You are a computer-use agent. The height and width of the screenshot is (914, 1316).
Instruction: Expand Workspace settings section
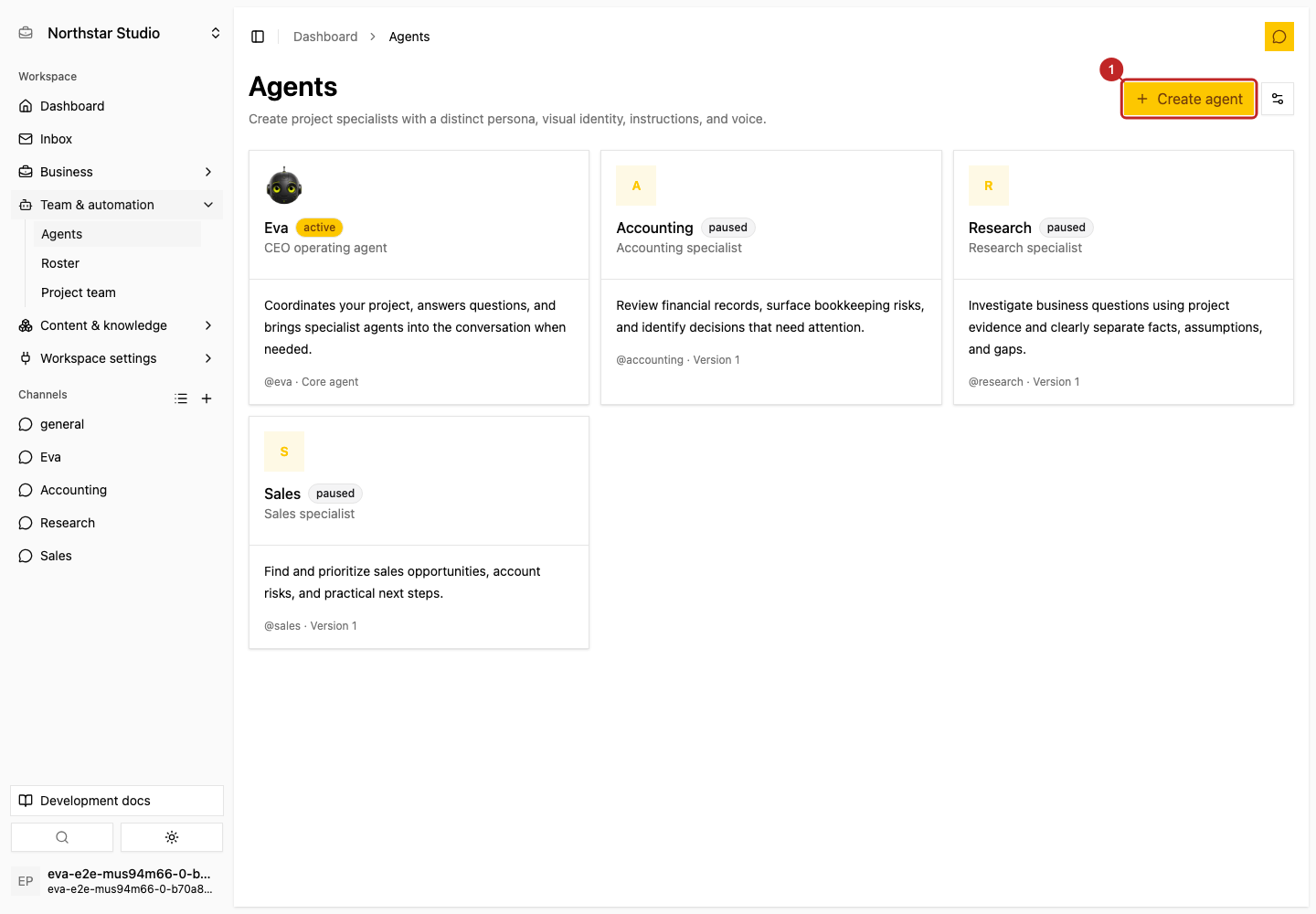(x=117, y=358)
